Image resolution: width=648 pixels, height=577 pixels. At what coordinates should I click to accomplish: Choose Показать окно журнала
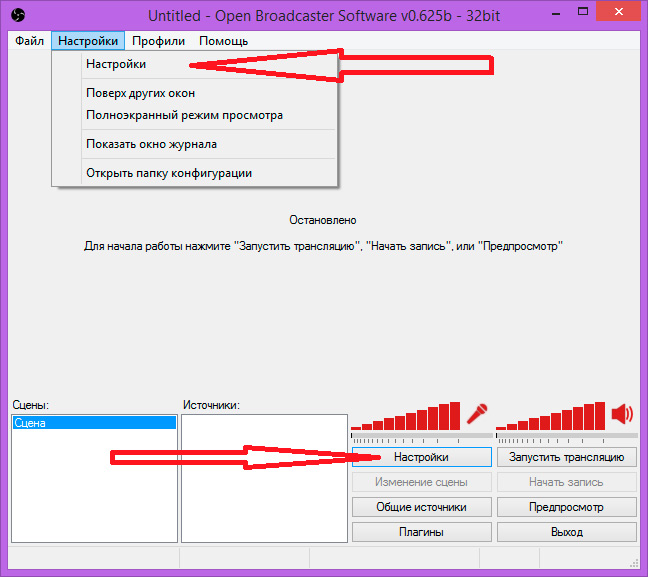[195, 144]
